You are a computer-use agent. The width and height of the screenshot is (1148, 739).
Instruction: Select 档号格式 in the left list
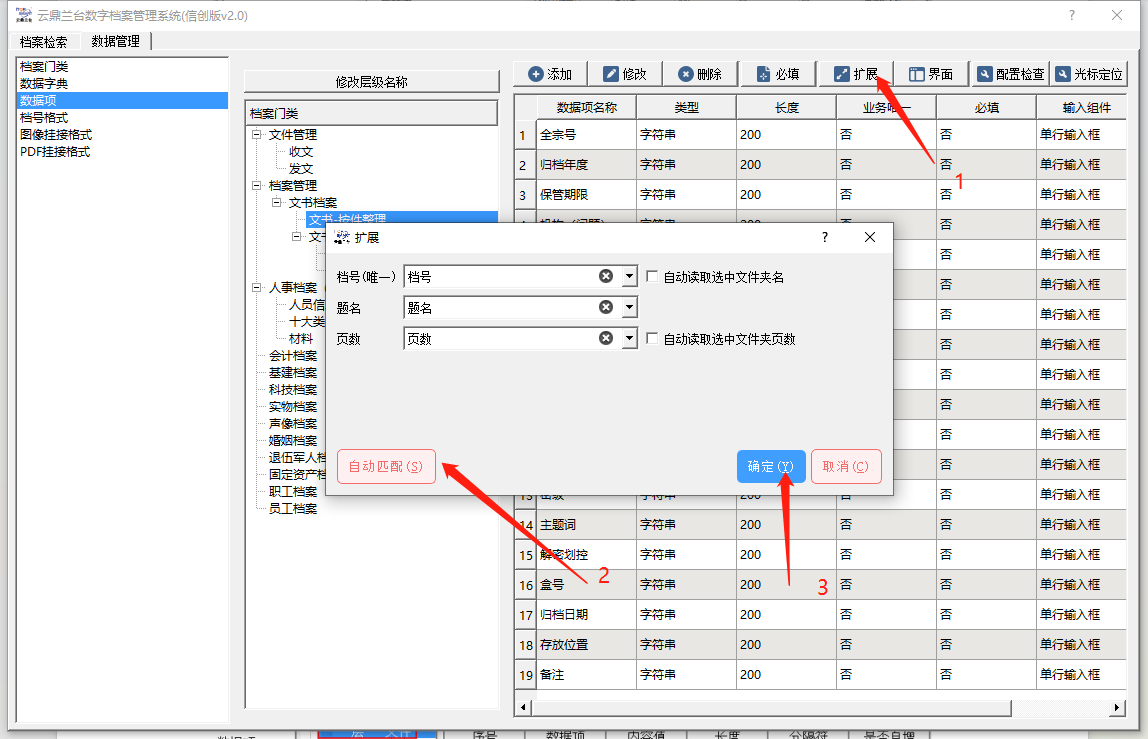click(44, 117)
